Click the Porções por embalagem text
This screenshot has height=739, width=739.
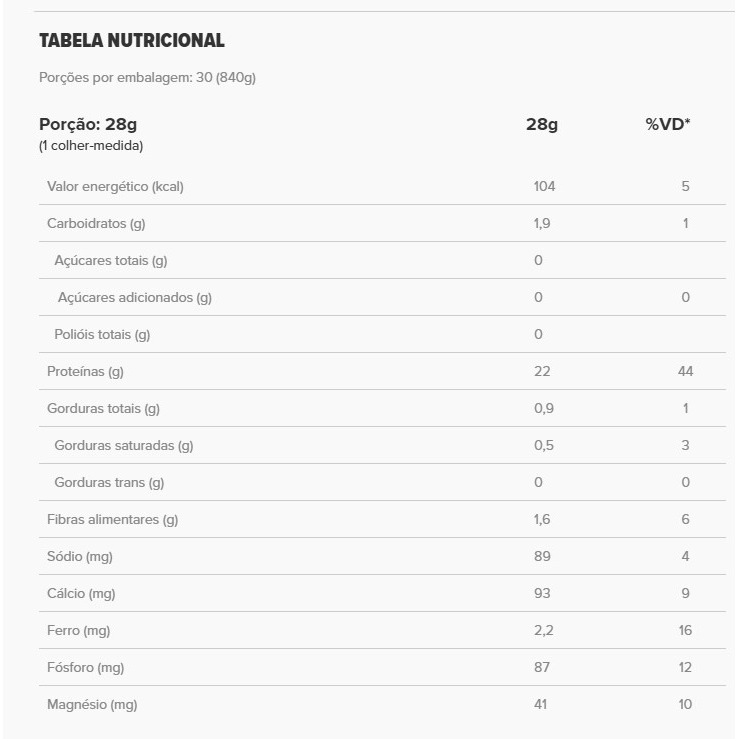[x=147, y=77]
